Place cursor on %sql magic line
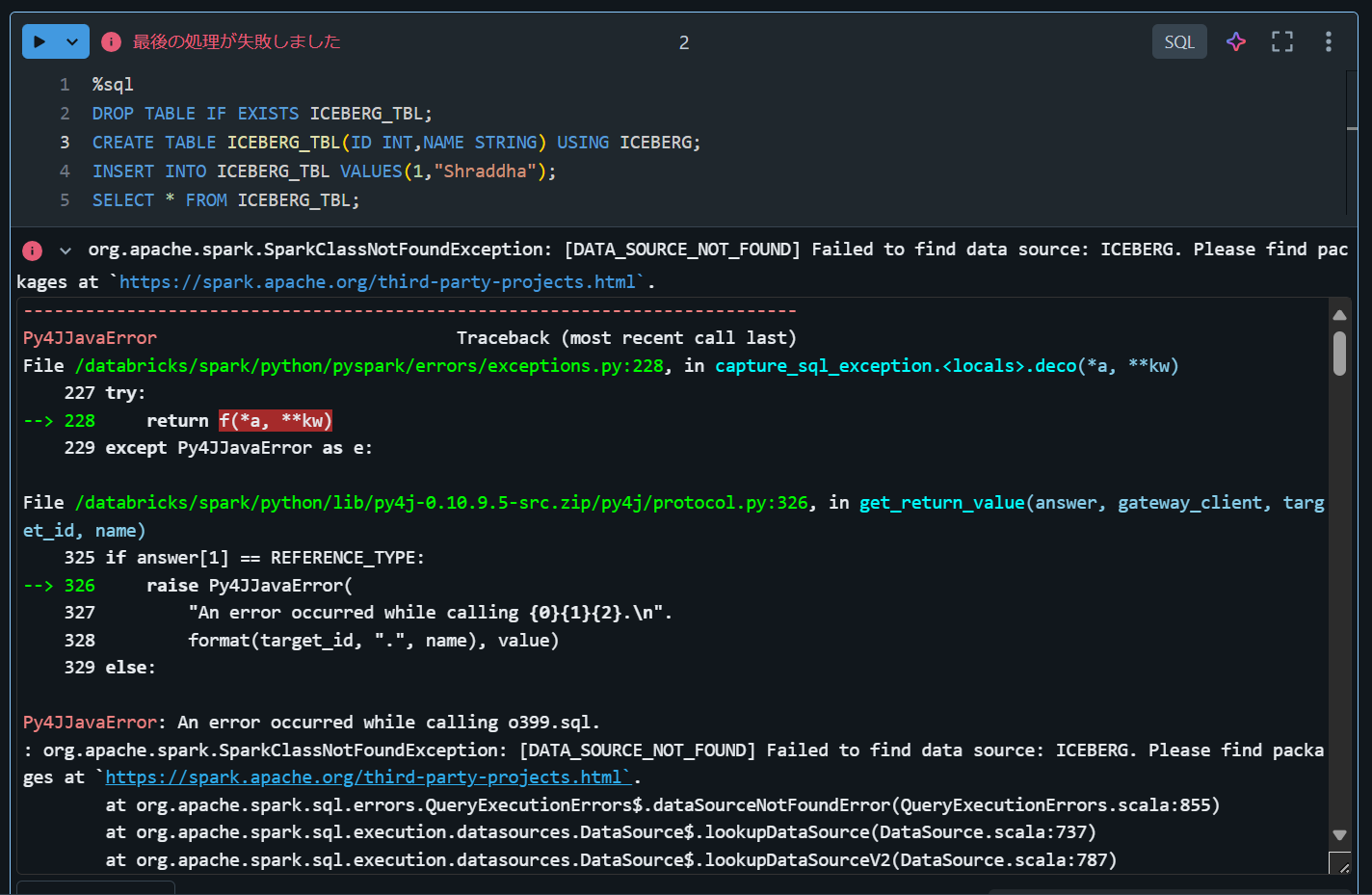 [113, 85]
